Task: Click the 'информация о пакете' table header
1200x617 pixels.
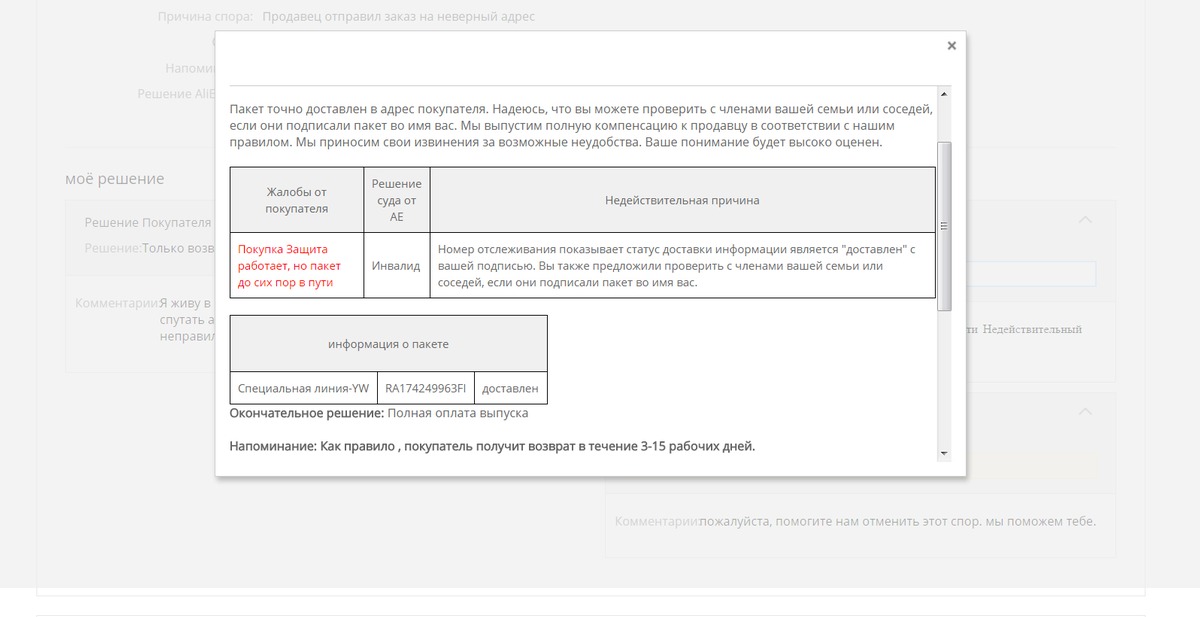Action: point(388,344)
